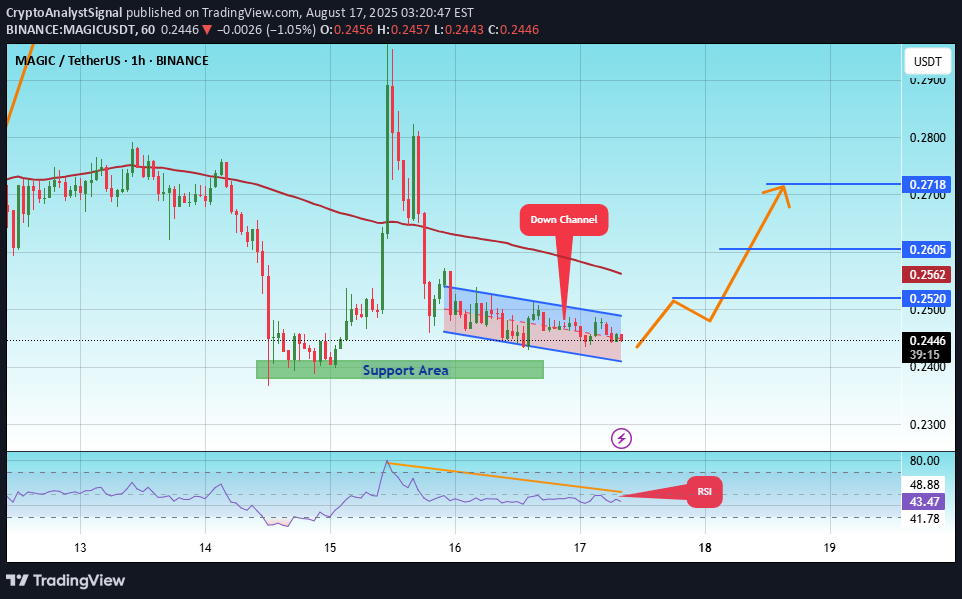This screenshot has width=962, height=599.
Task: Click the red 0.2562 moving average label
Action: tap(926, 274)
